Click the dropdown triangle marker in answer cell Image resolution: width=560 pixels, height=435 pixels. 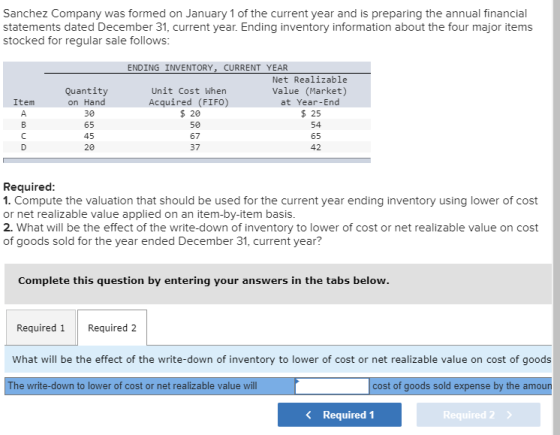(x=297, y=380)
